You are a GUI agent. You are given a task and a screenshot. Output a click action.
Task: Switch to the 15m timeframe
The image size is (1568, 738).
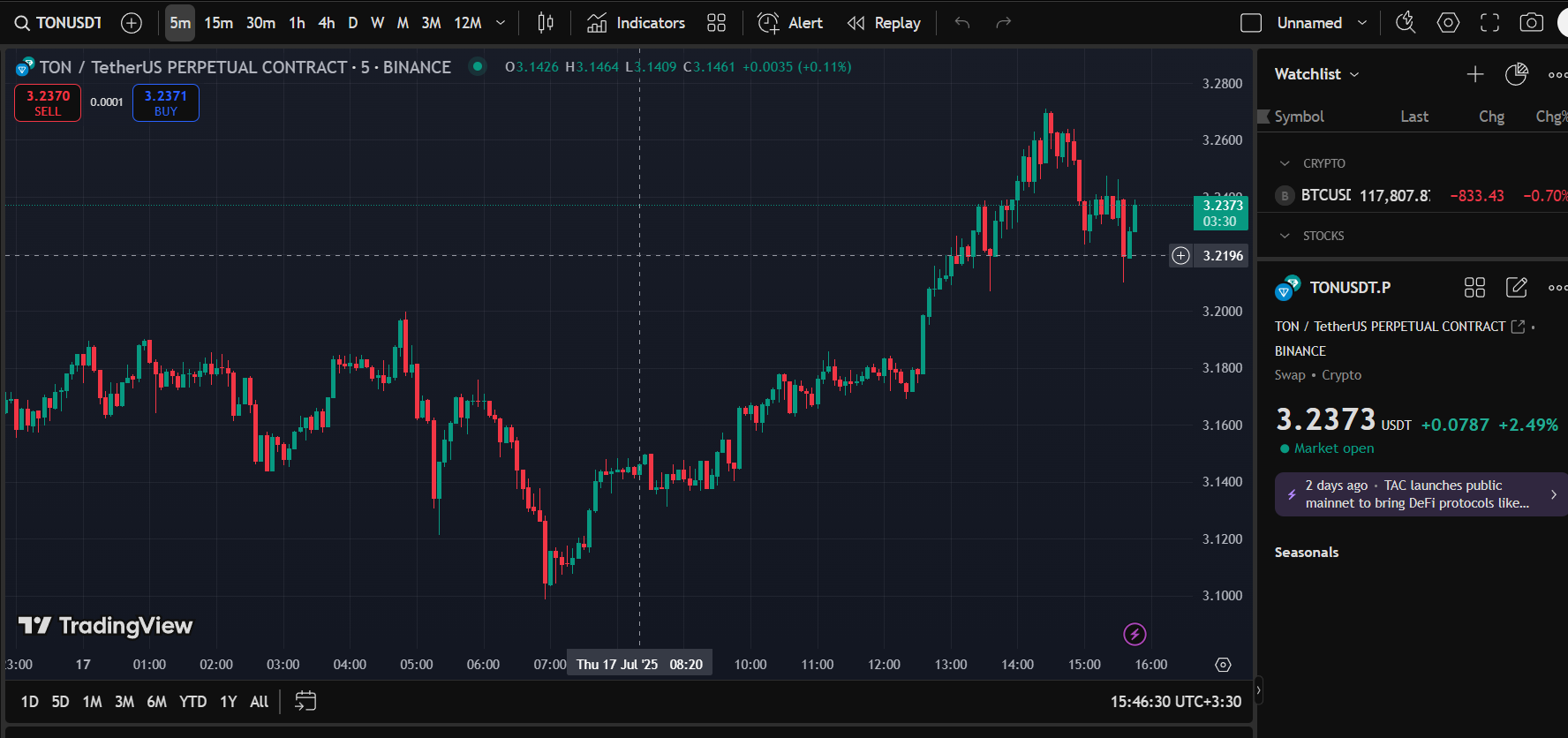click(x=218, y=23)
